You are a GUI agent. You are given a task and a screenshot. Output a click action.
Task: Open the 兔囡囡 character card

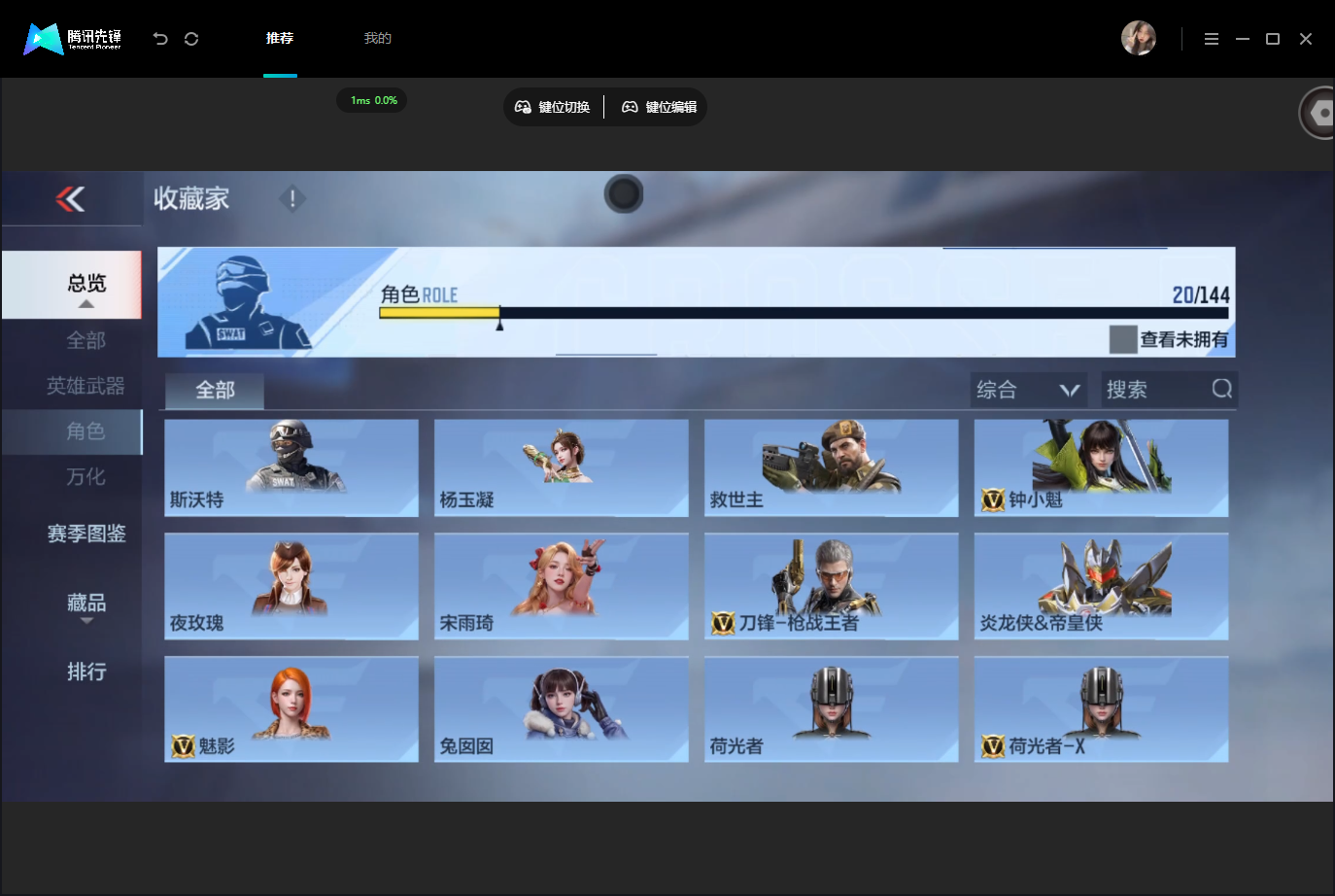point(562,709)
